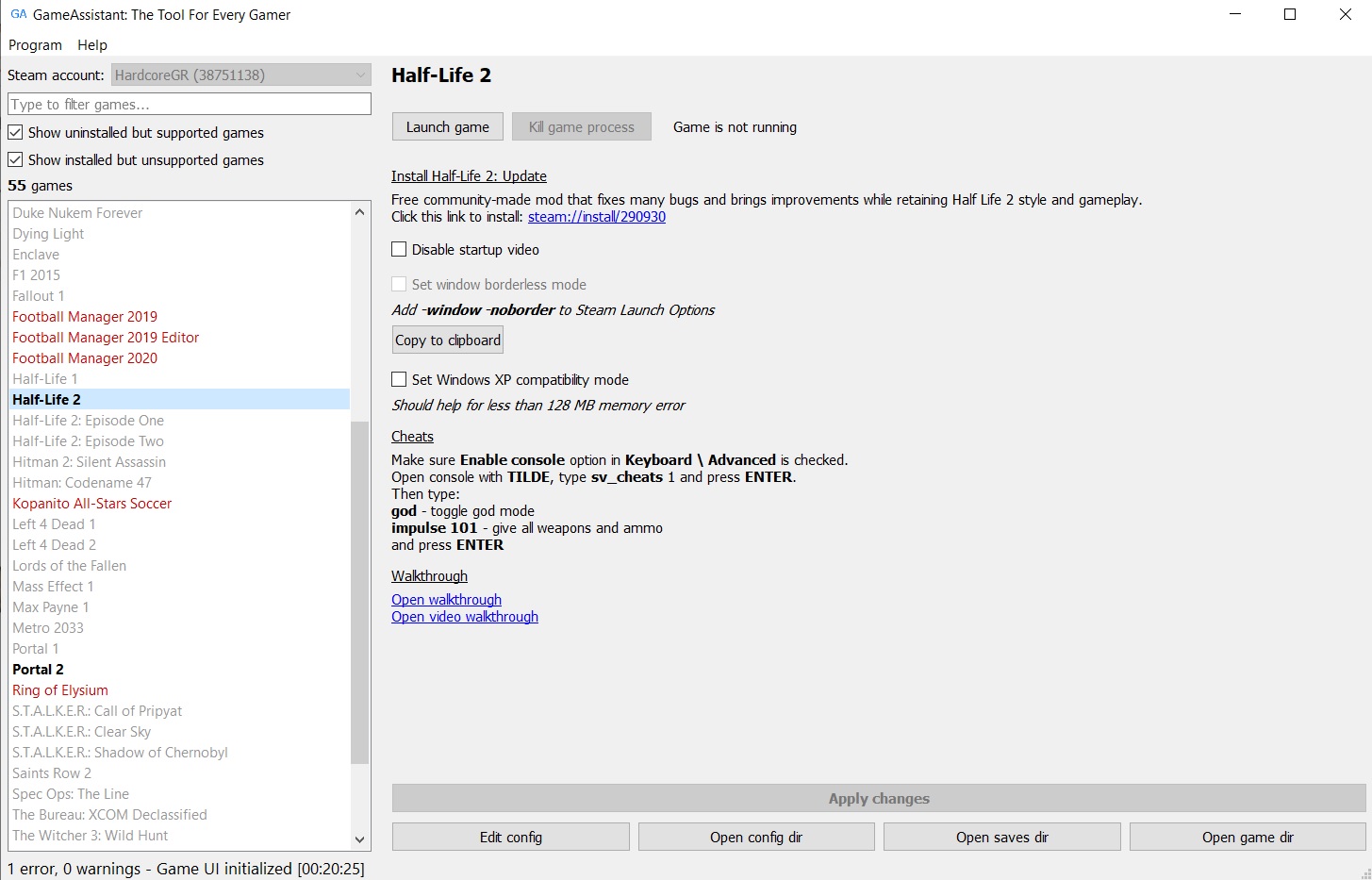Image resolution: width=1372 pixels, height=880 pixels.
Task: Select Metro 2033 in the game list
Action: point(179,628)
